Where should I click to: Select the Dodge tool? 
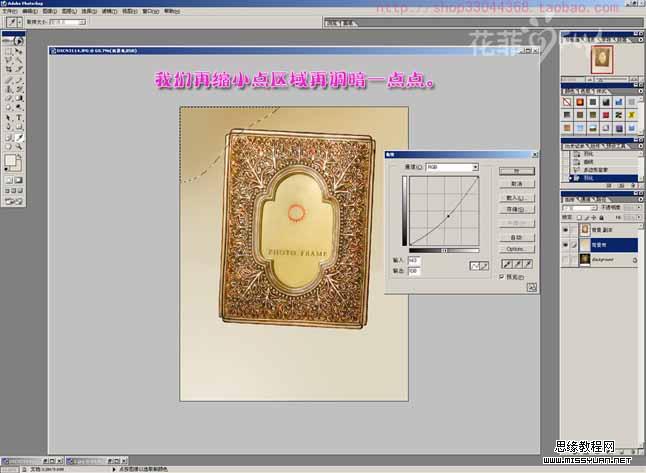point(19,107)
